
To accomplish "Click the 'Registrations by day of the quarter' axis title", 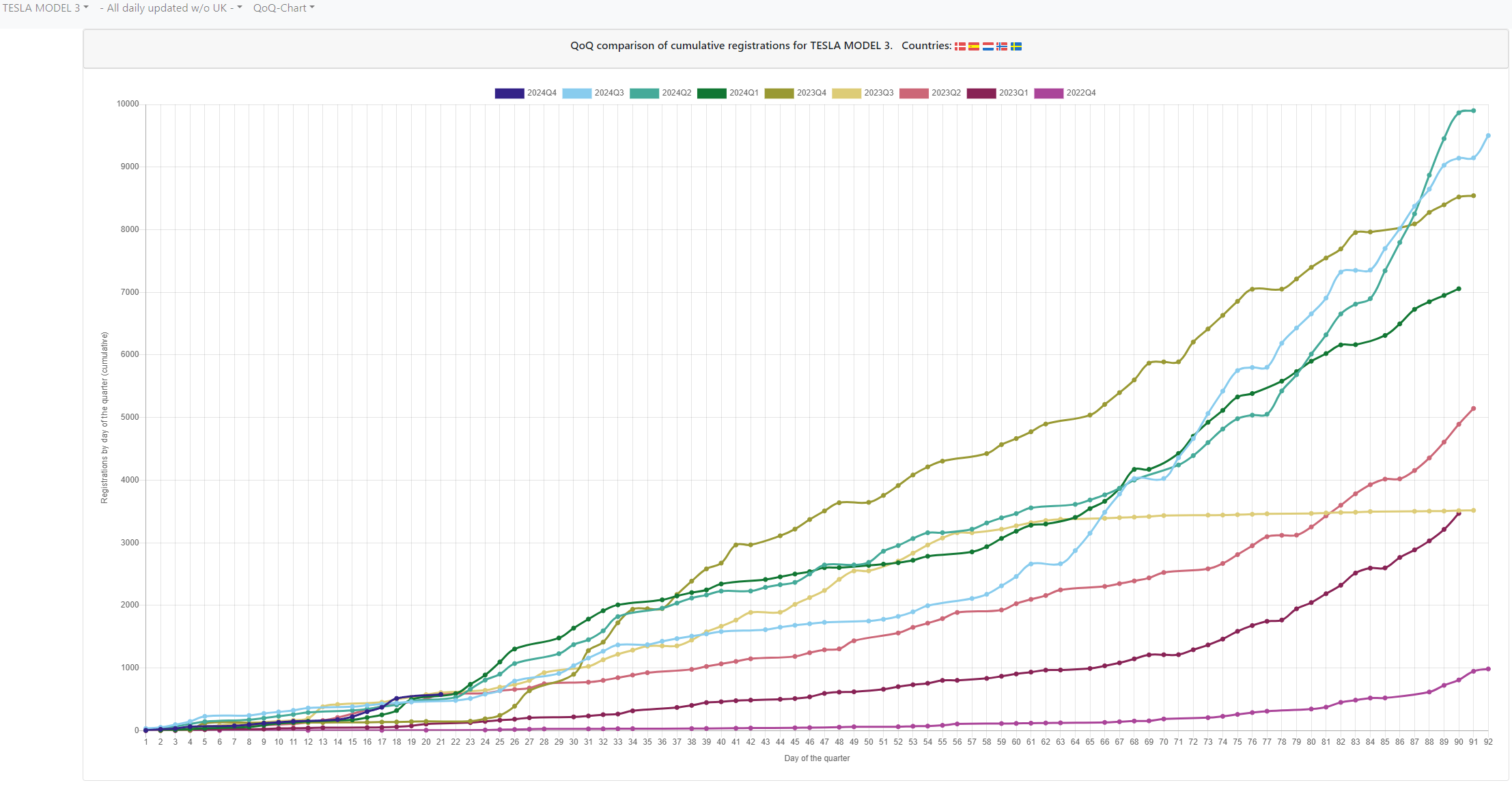I will (104, 418).
